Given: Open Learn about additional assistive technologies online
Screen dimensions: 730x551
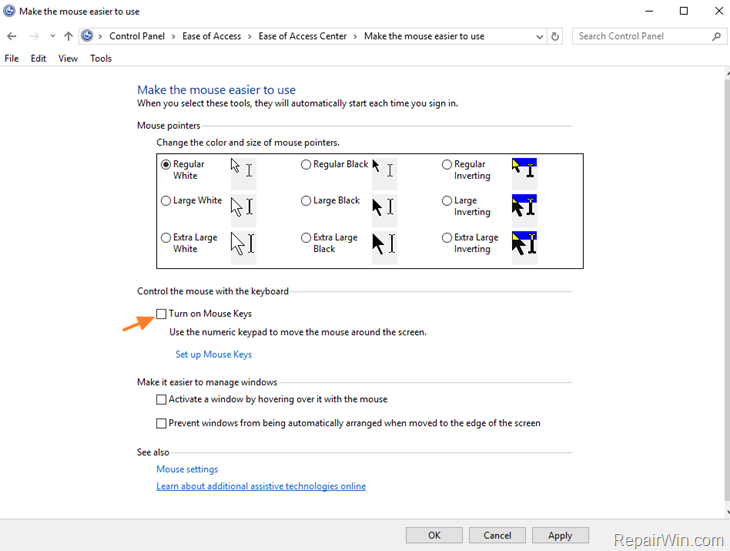Looking at the screenshot, I should click(261, 486).
